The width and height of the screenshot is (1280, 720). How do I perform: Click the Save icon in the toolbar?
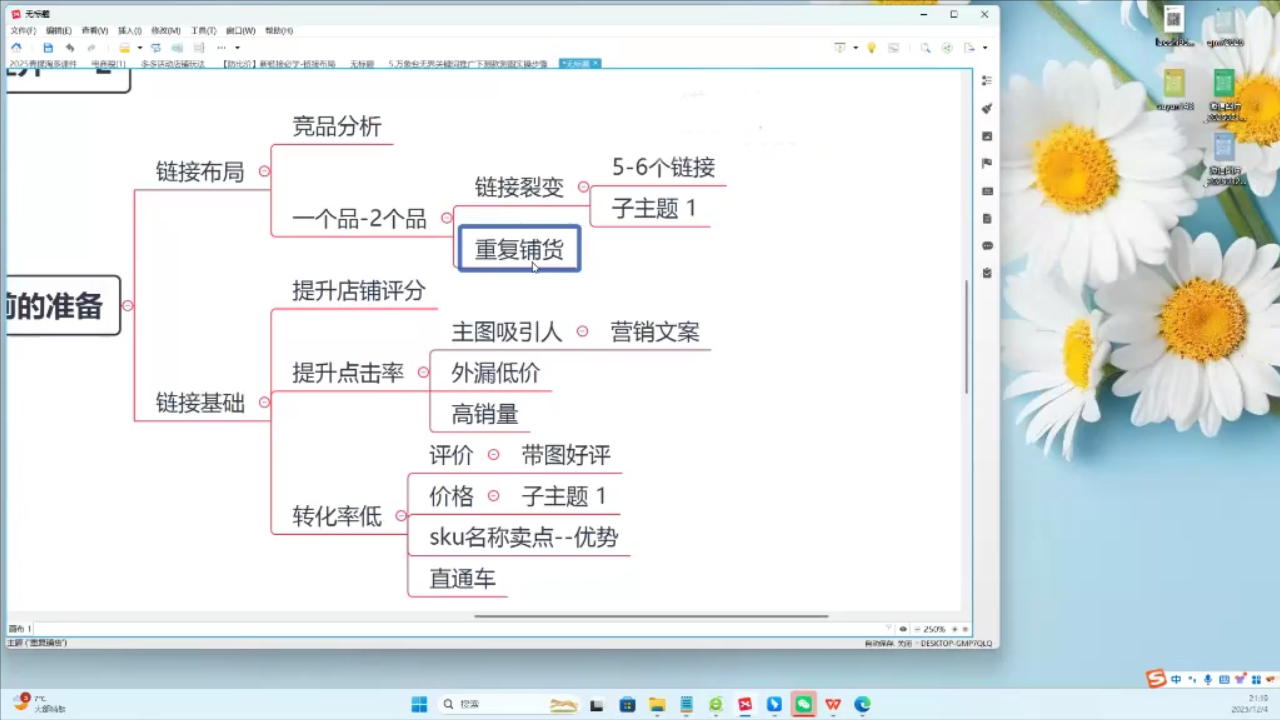pyautogui.click(x=48, y=47)
